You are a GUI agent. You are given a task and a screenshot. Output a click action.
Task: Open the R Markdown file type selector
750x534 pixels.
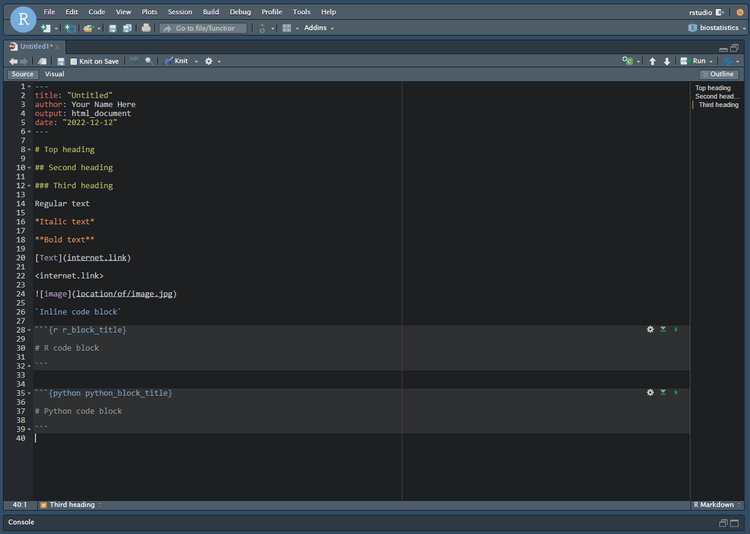(717, 505)
